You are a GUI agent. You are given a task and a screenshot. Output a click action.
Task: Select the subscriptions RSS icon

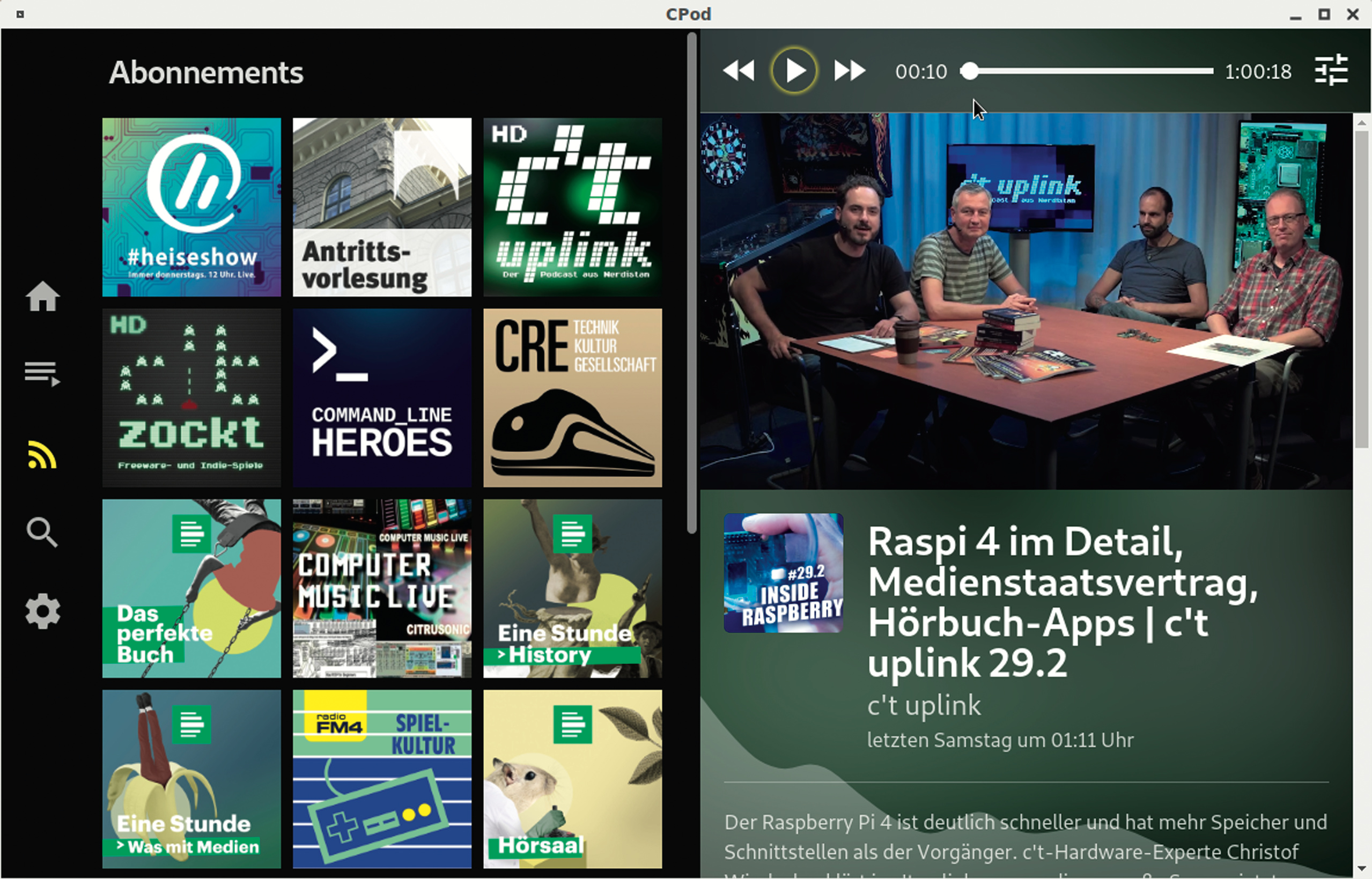pos(42,455)
